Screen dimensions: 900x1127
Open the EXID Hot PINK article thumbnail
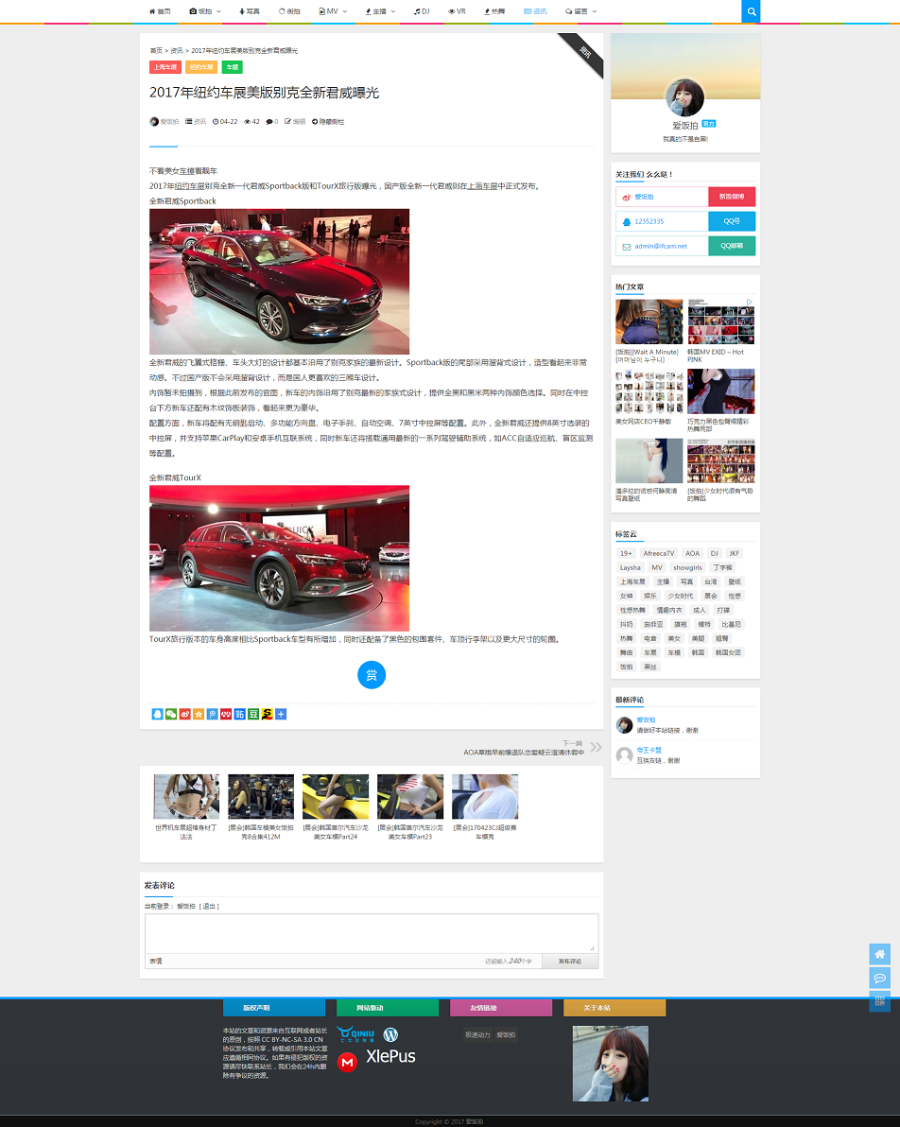coord(721,322)
